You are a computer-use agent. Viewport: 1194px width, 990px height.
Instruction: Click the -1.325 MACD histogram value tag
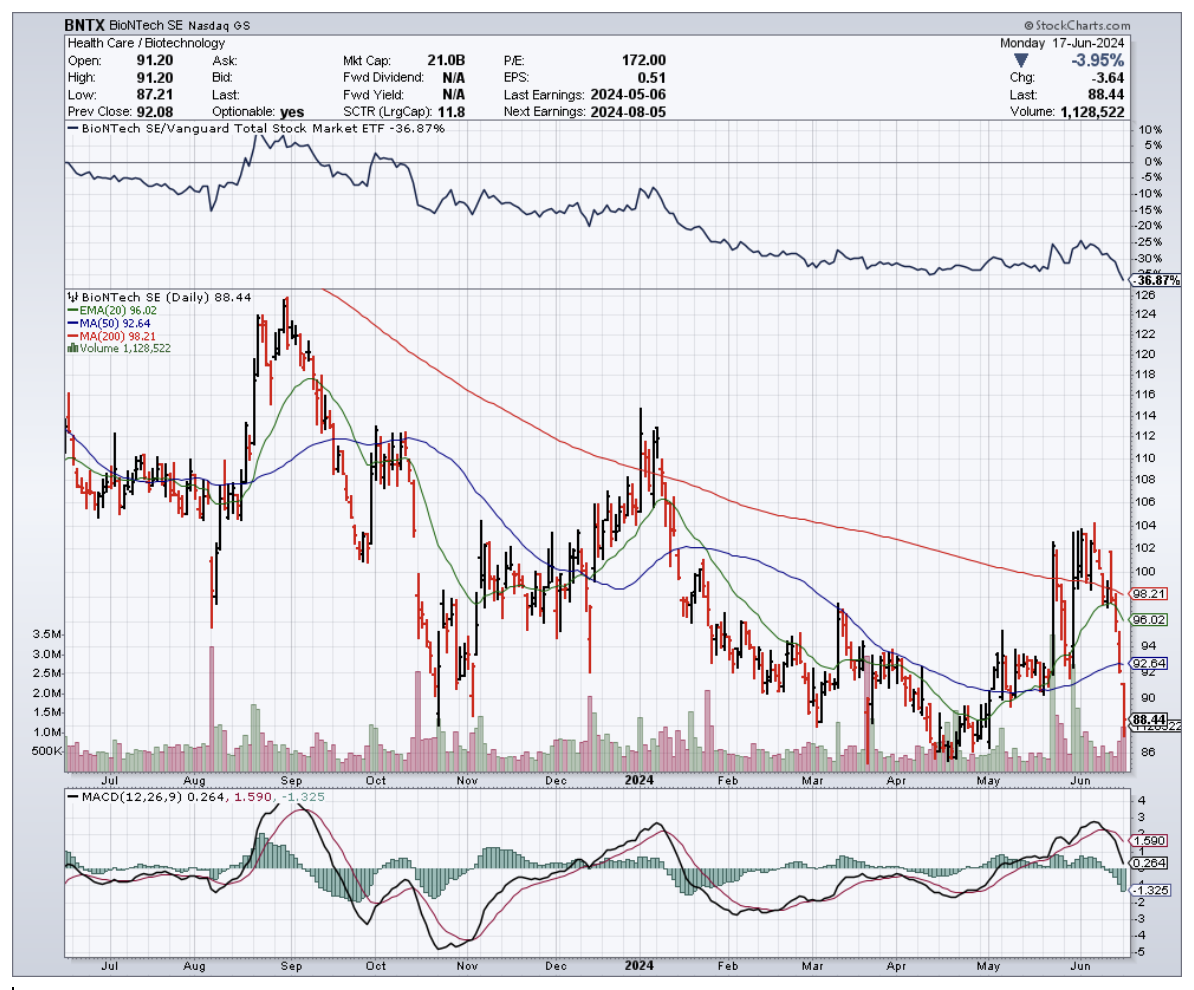click(x=1146, y=889)
